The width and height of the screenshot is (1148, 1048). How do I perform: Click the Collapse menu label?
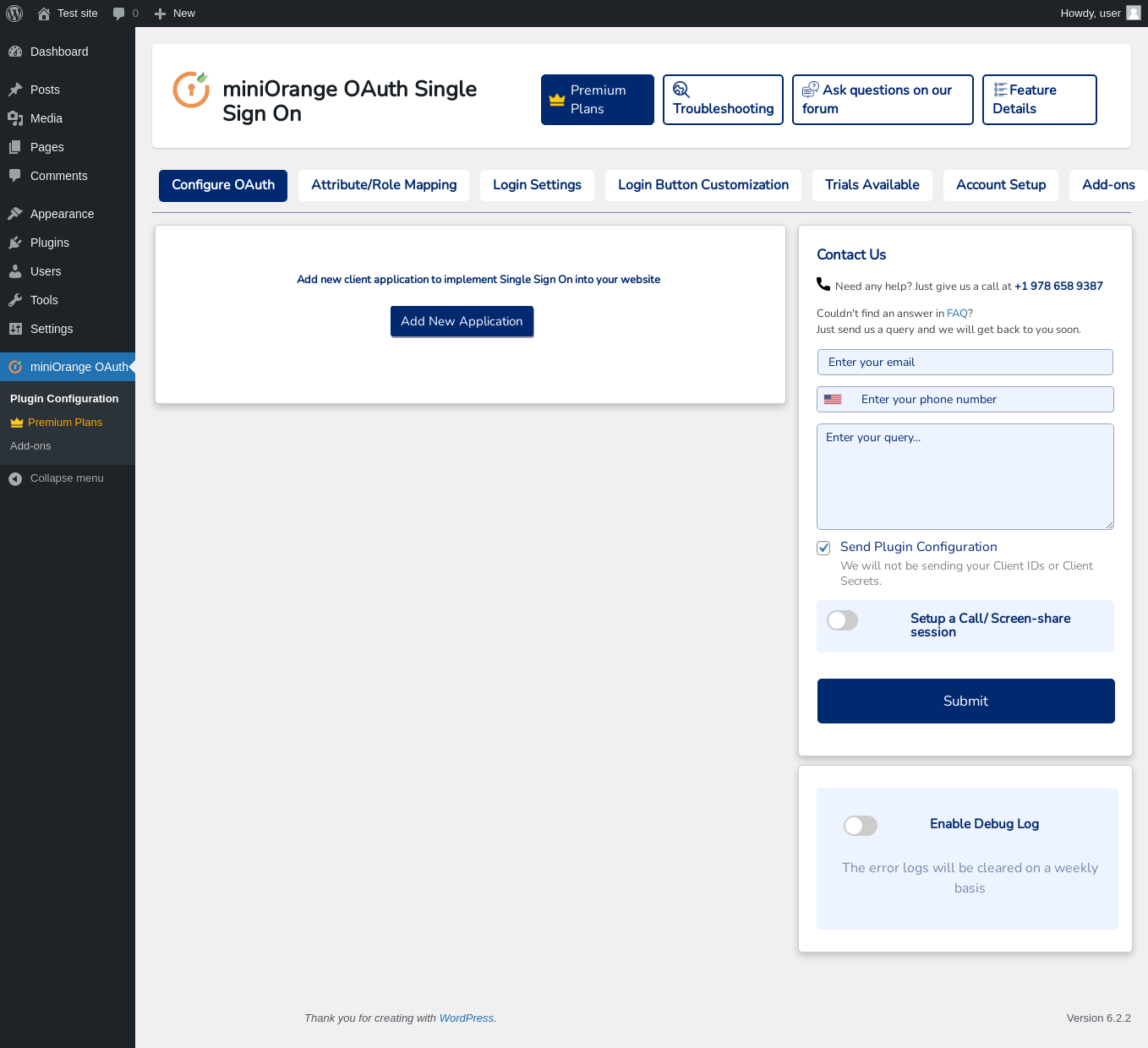(67, 478)
